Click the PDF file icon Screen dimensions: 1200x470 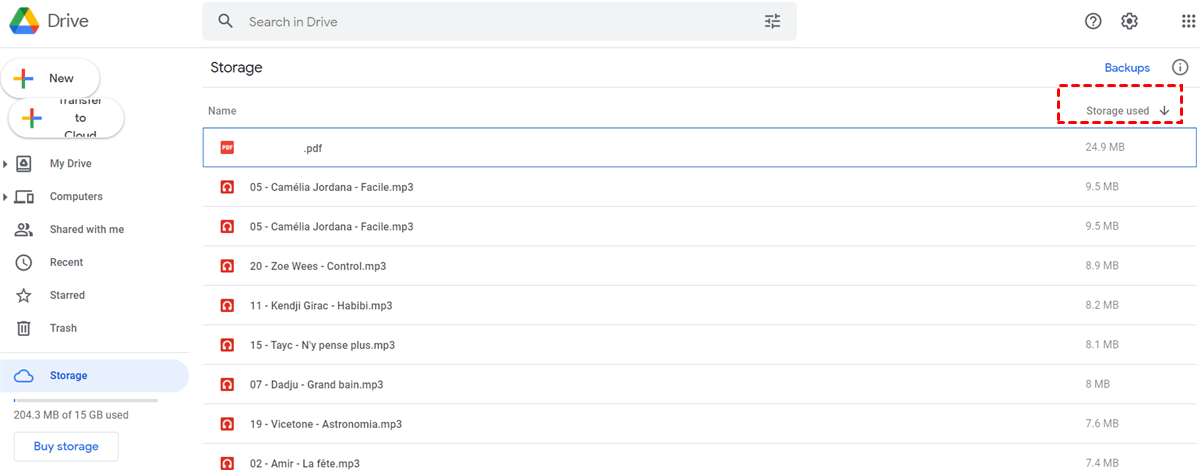click(228, 148)
